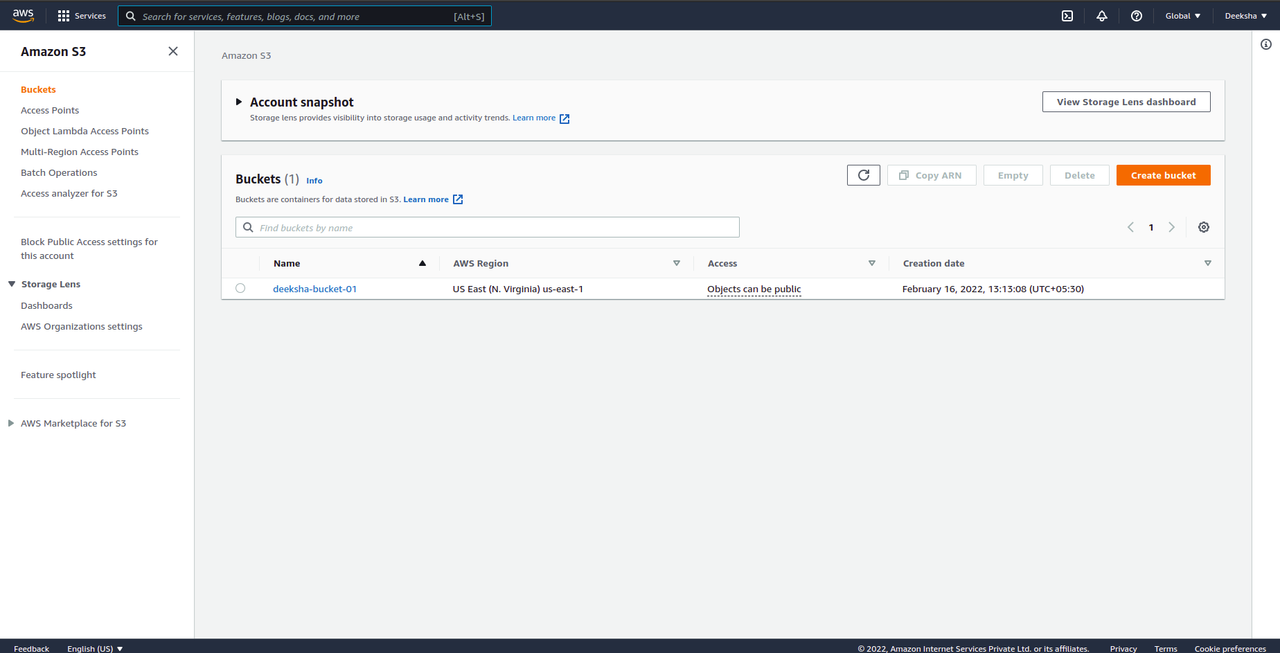Open the Services grid menu

coord(81,16)
